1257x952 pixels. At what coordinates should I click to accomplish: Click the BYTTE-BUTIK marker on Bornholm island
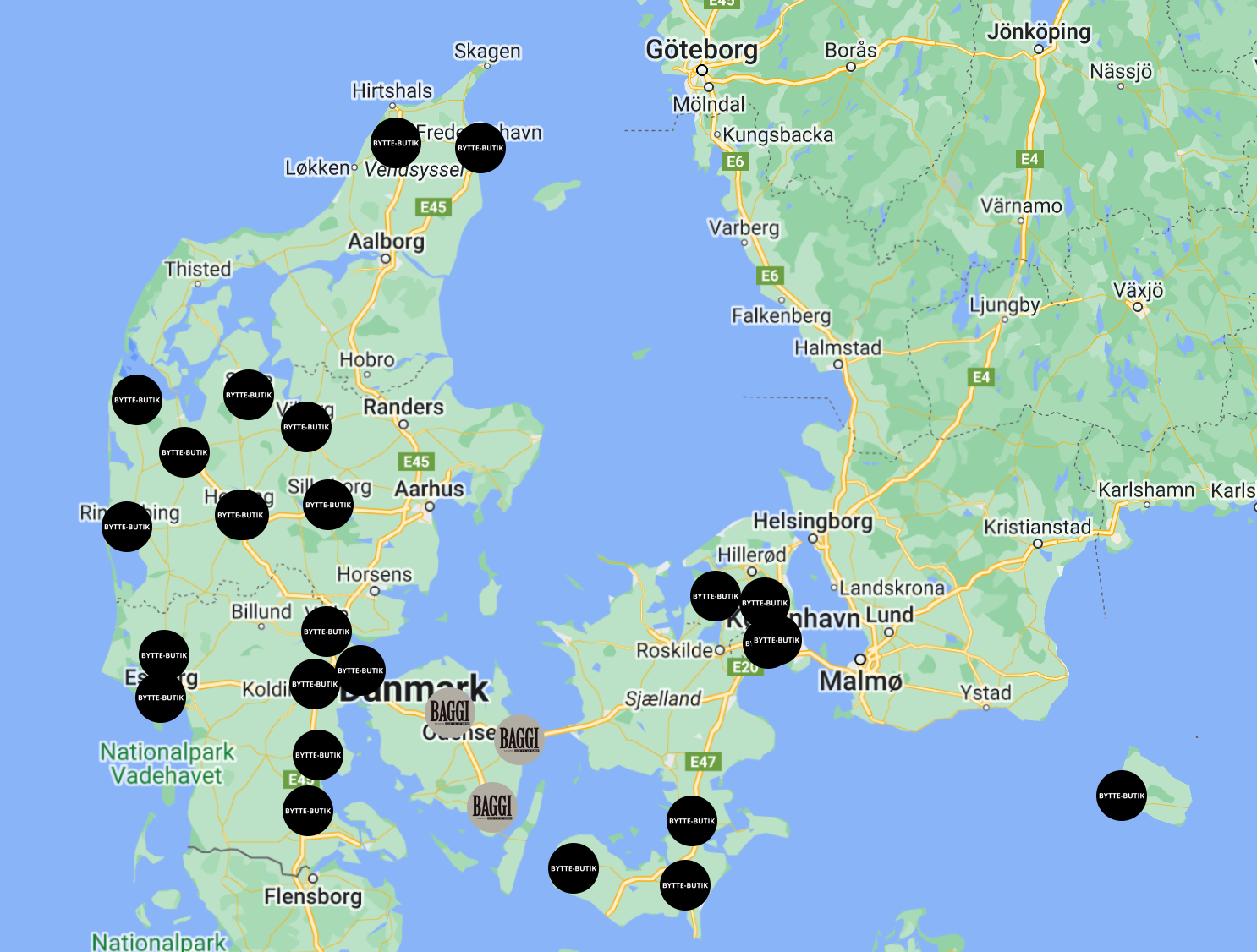point(1121,796)
